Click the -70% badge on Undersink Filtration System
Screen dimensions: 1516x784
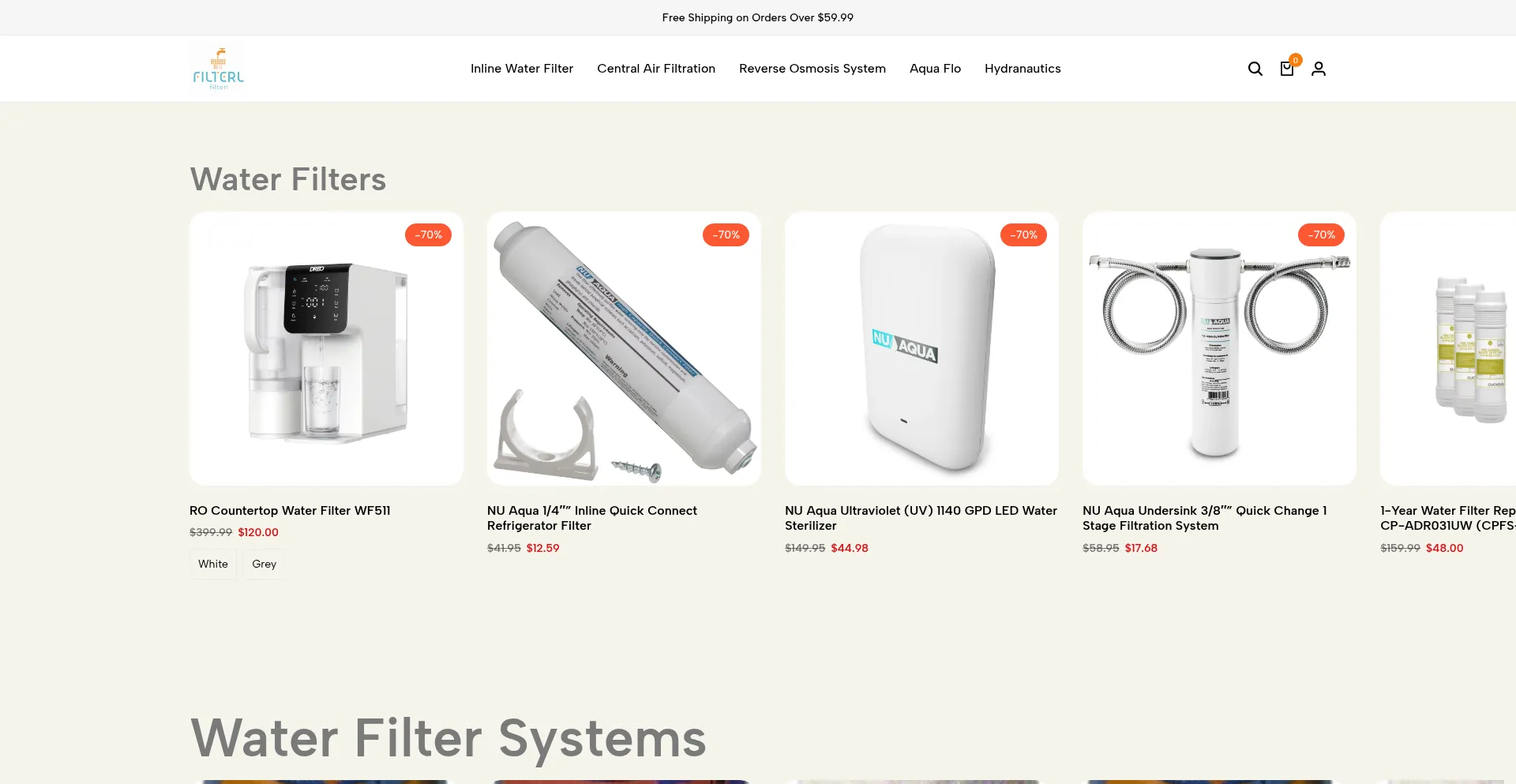pos(1321,234)
